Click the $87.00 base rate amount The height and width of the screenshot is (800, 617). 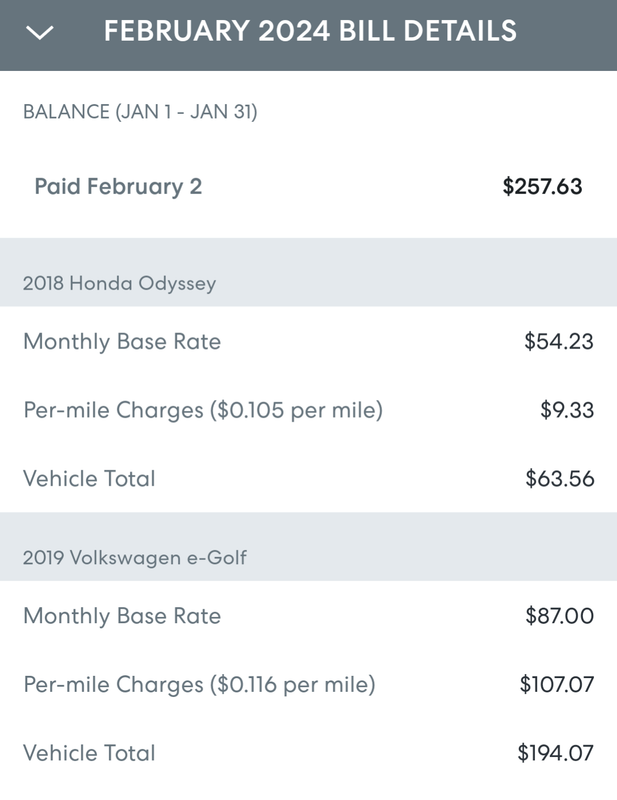pos(559,616)
